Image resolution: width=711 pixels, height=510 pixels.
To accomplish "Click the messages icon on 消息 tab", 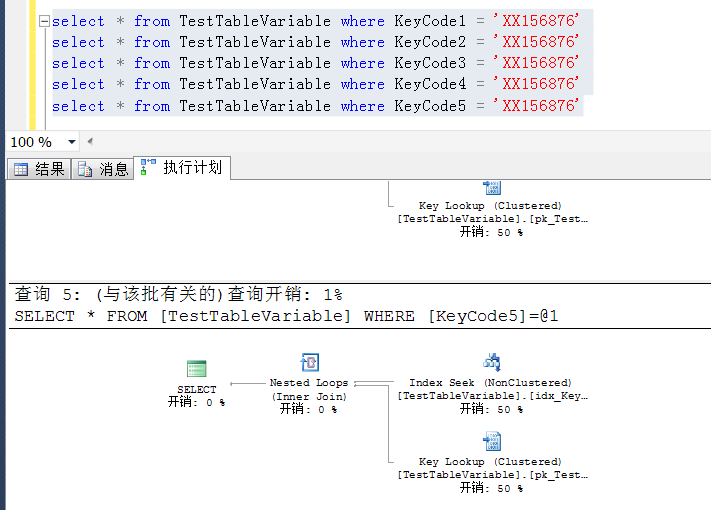I will click(x=85, y=169).
